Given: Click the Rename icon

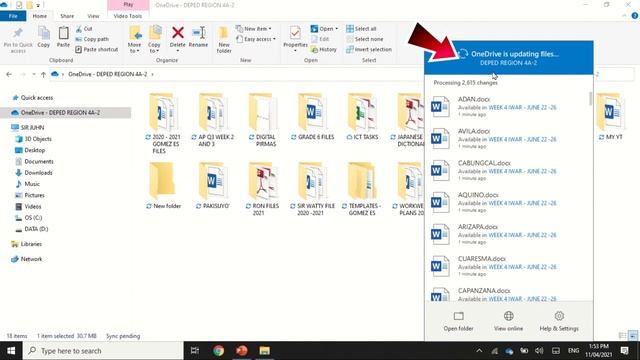Looking at the screenshot, I should (198, 33).
